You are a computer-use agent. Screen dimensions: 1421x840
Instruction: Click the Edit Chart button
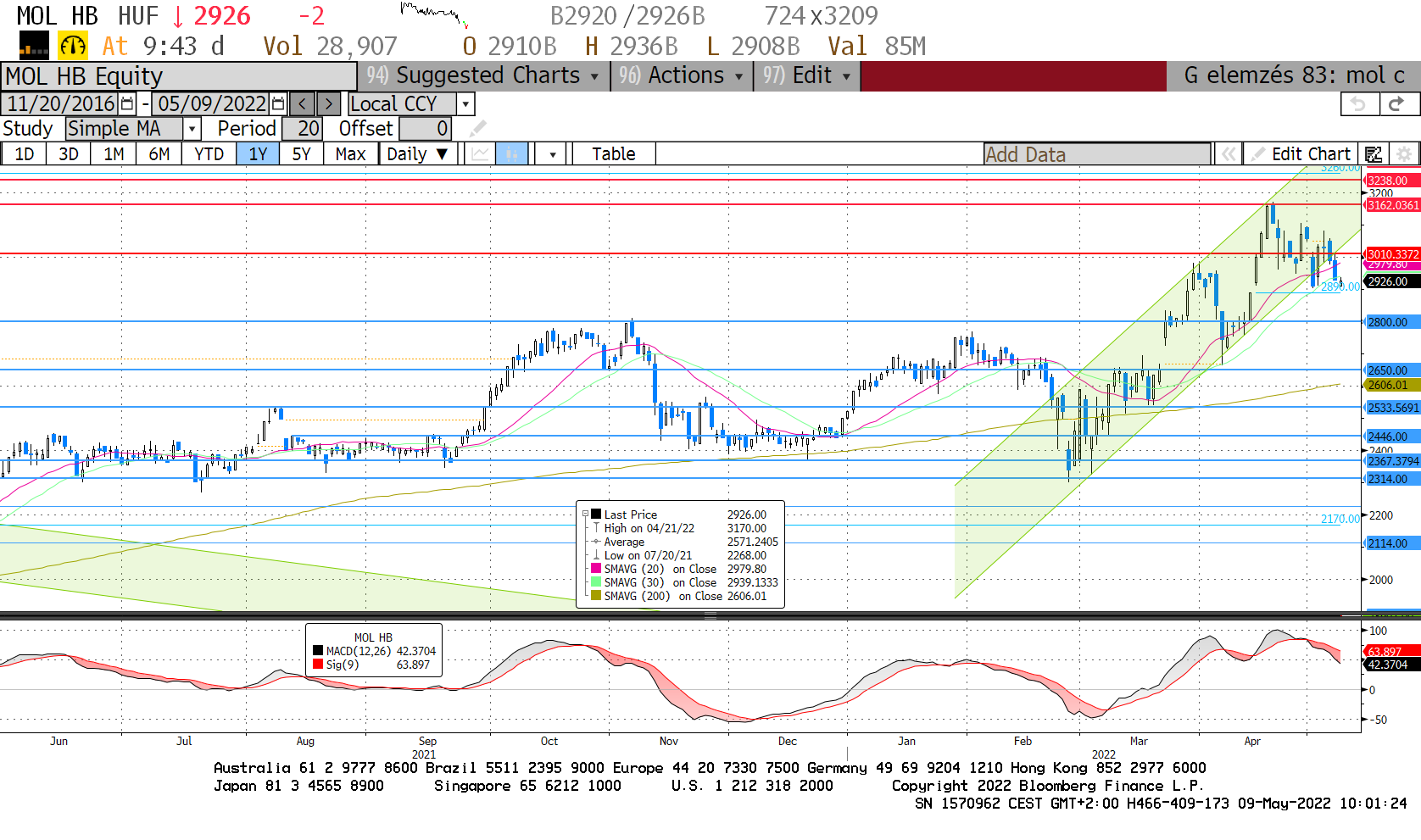tap(1301, 154)
